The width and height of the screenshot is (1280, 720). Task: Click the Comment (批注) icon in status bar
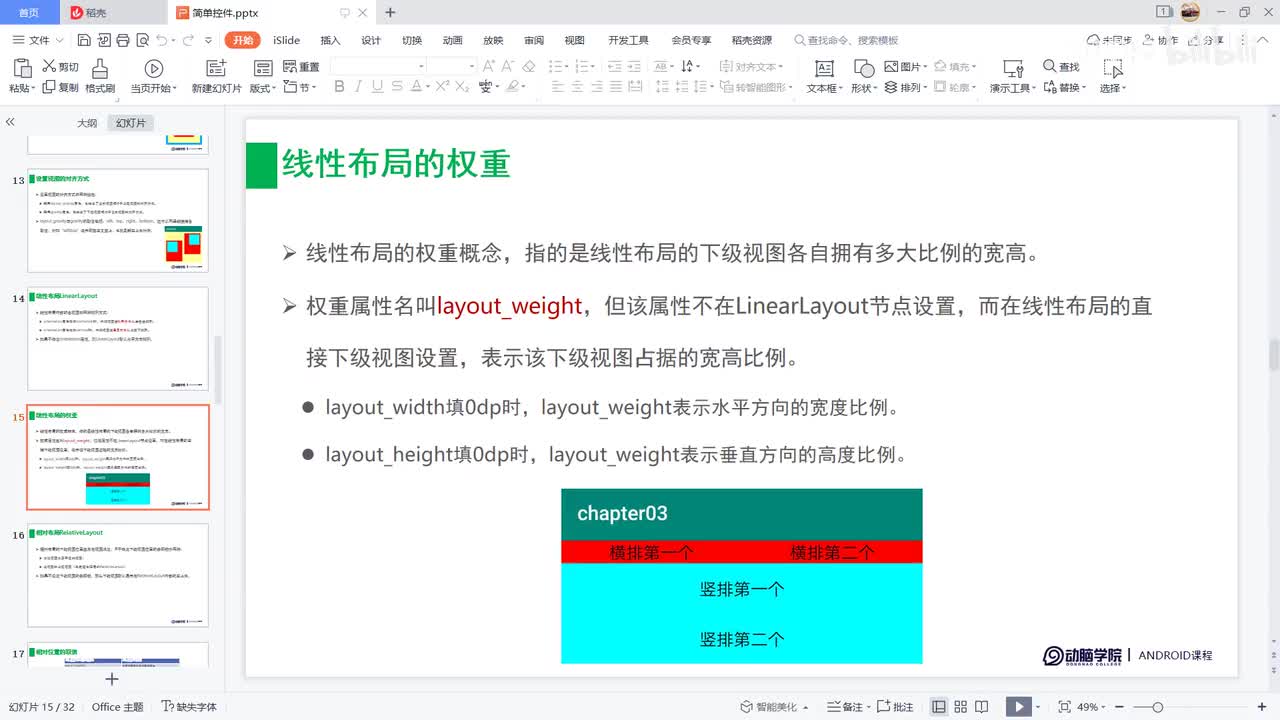tap(883, 707)
